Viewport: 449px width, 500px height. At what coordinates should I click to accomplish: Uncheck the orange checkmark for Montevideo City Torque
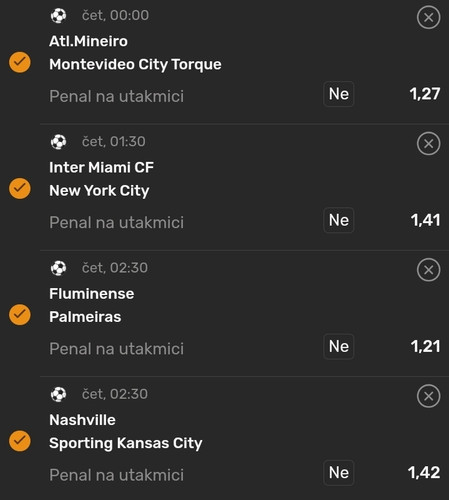(20, 62)
